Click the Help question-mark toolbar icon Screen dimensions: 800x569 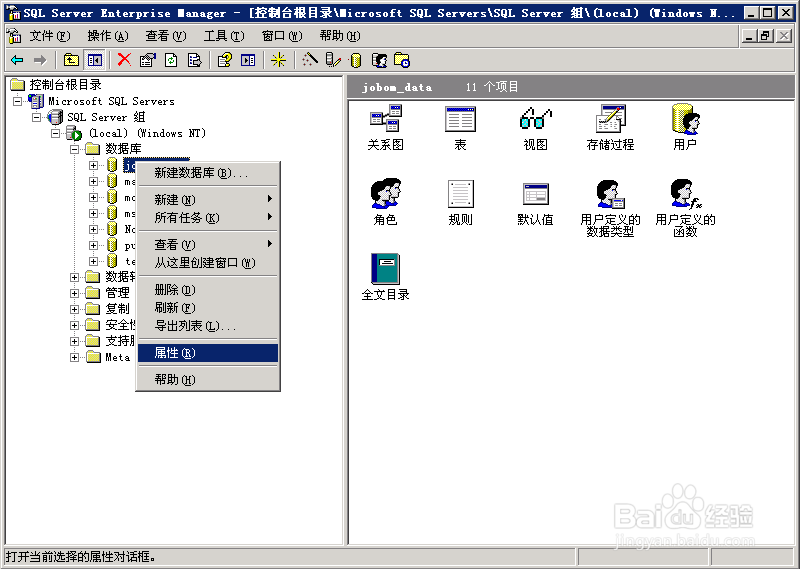[x=224, y=60]
